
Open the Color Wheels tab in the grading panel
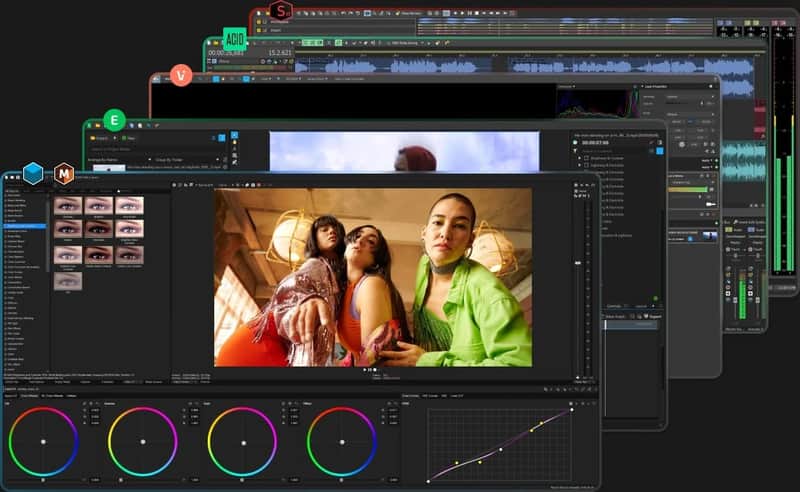click(x=29, y=396)
